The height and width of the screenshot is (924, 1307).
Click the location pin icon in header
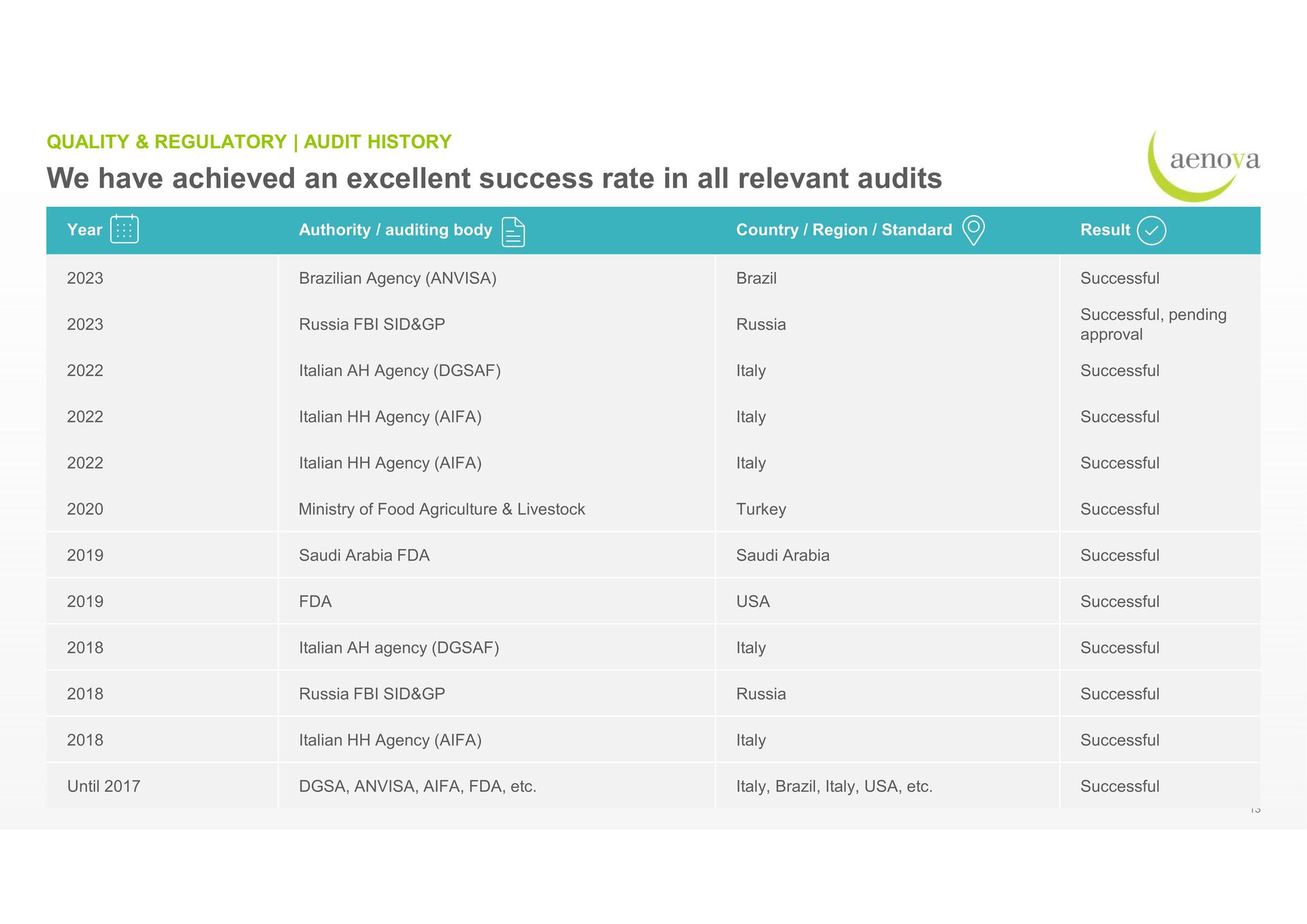coord(973,230)
